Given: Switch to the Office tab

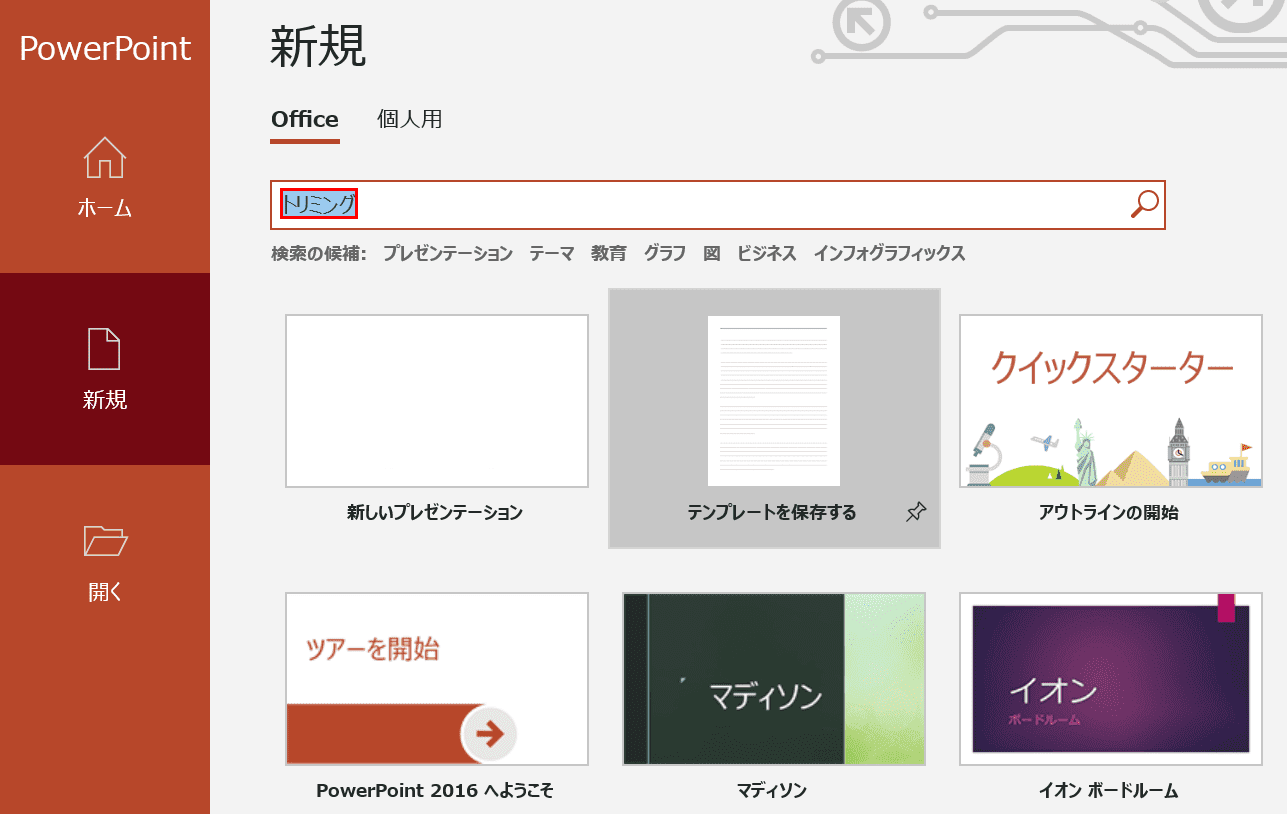Looking at the screenshot, I should point(305,119).
